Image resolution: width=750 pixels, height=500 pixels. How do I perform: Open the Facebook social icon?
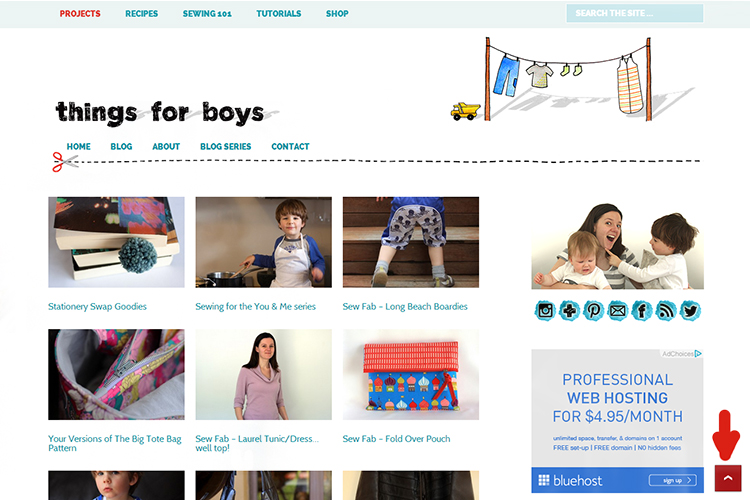pos(642,311)
